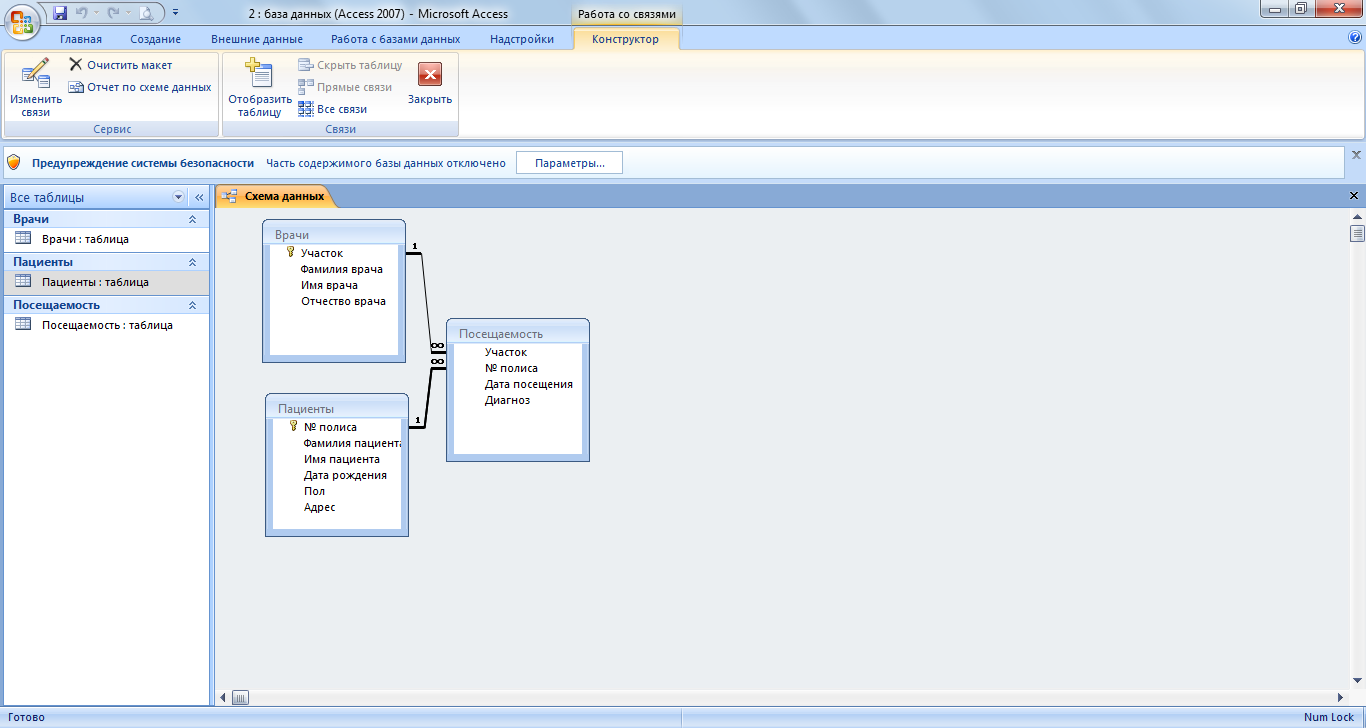
Task: Click Очистить макет in the ribbon
Action: [x=121, y=65]
